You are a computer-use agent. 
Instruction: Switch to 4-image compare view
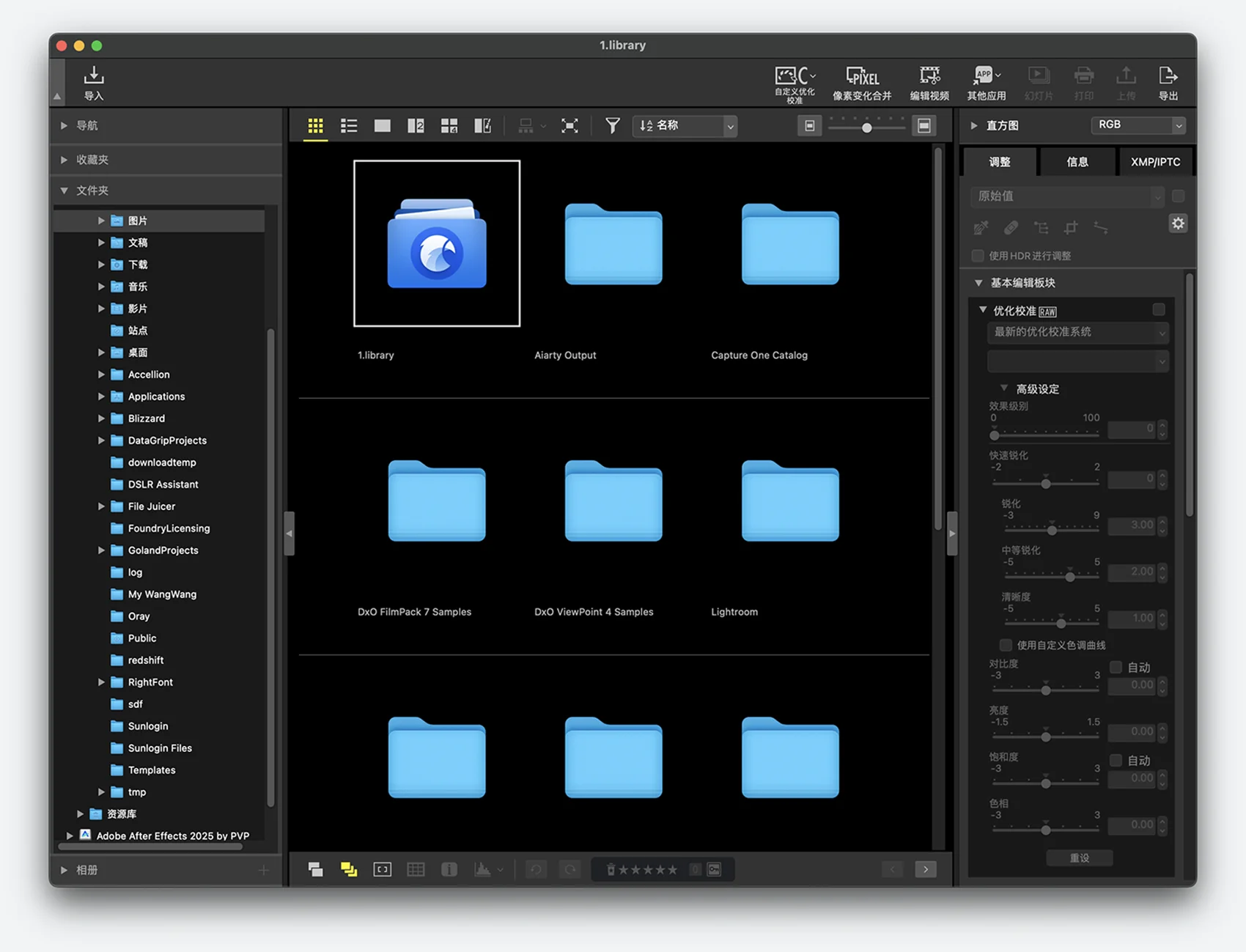click(x=449, y=126)
